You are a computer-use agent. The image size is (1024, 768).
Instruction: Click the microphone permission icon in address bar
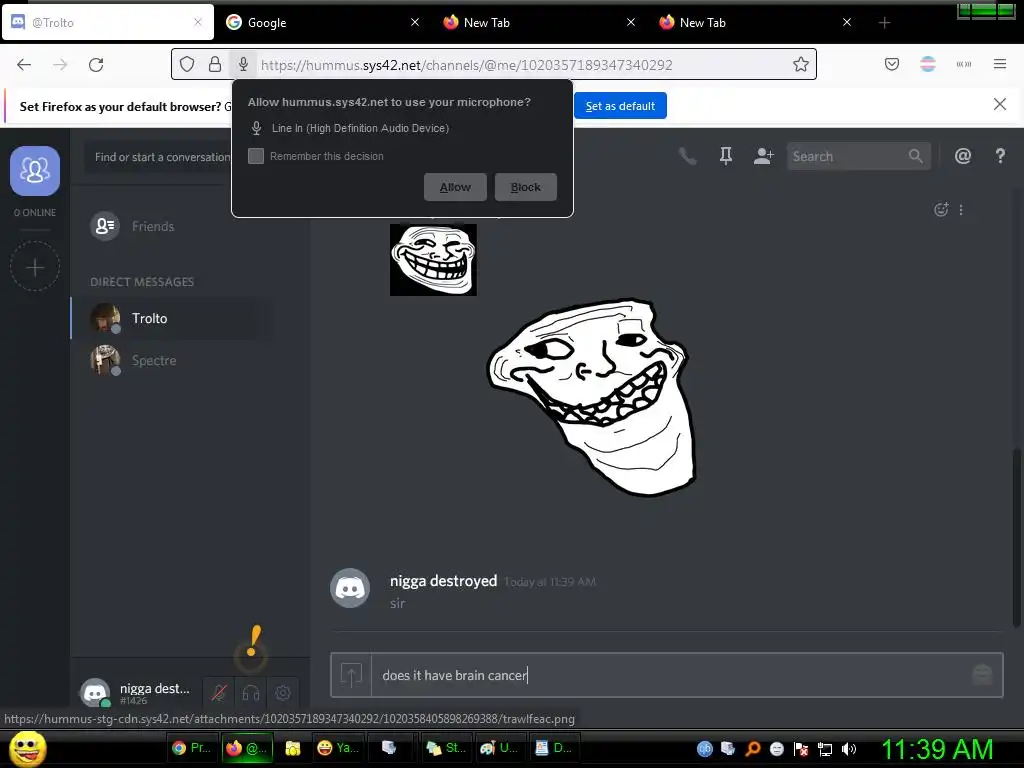pos(243,64)
